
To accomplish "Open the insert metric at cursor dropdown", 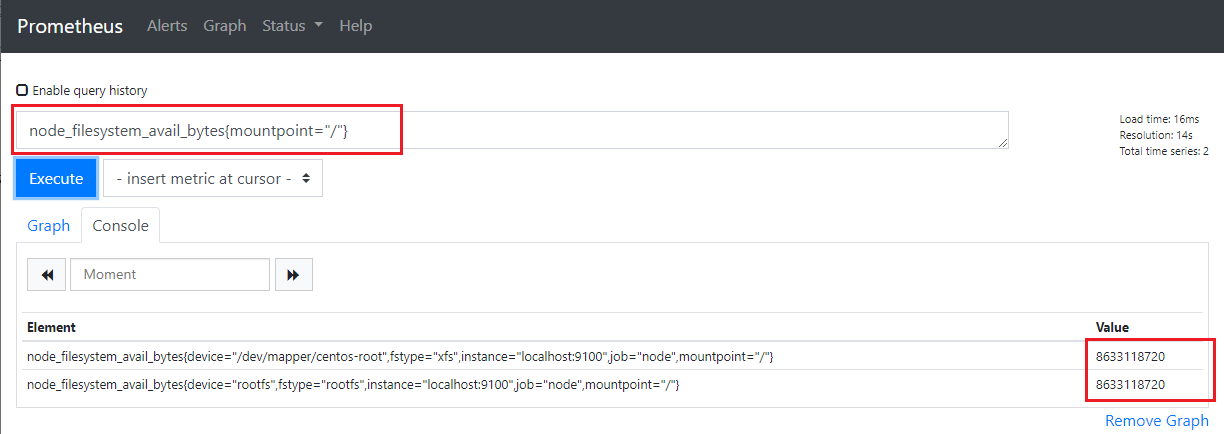I will pyautogui.click(x=213, y=178).
